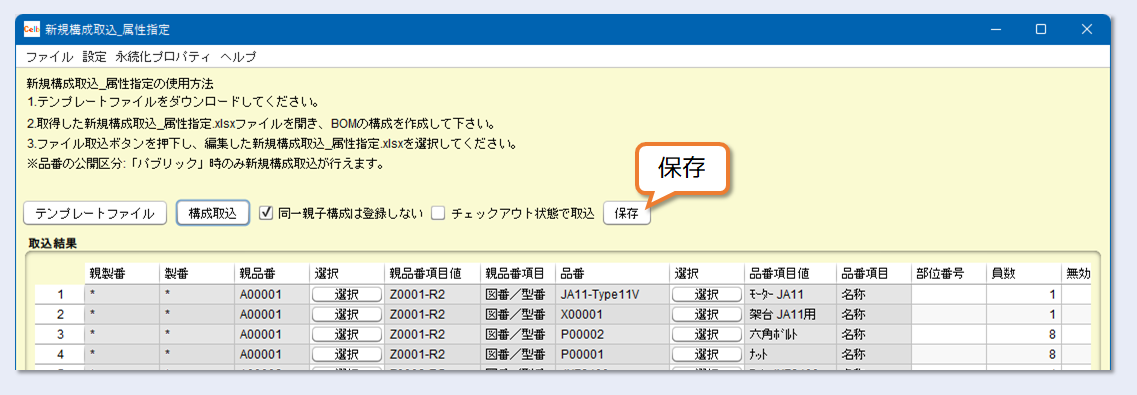The image size is (1137, 395).
Task: Open the 設定 menu
Action: (x=94, y=56)
